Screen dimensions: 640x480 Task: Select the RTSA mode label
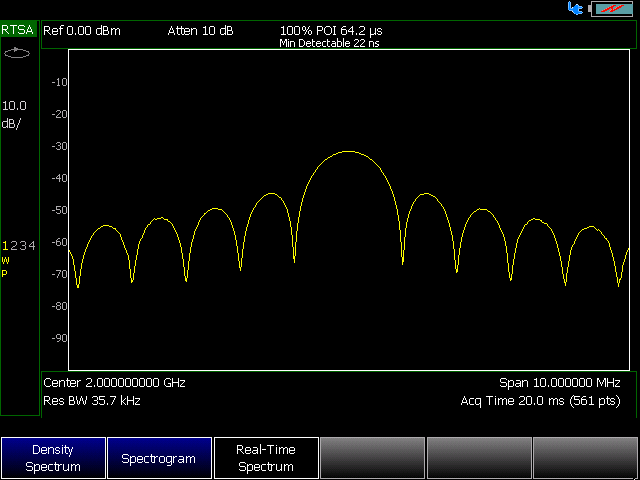coord(18,30)
